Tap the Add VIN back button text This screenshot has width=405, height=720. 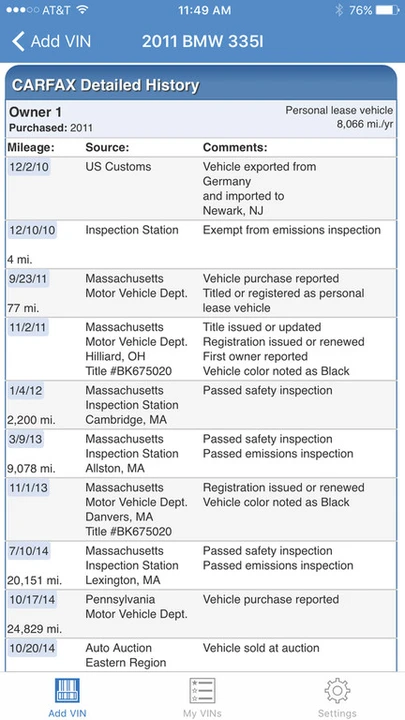point(61,41)
